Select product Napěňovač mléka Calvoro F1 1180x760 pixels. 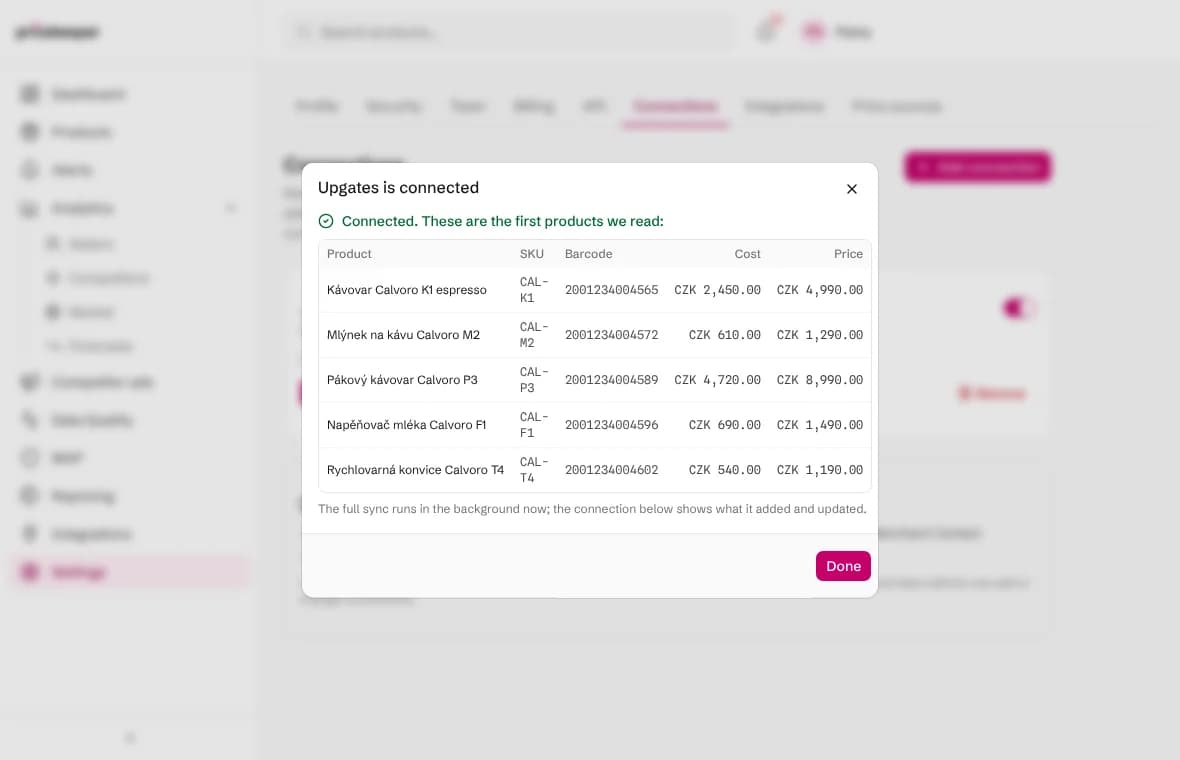tap(406, 424)
